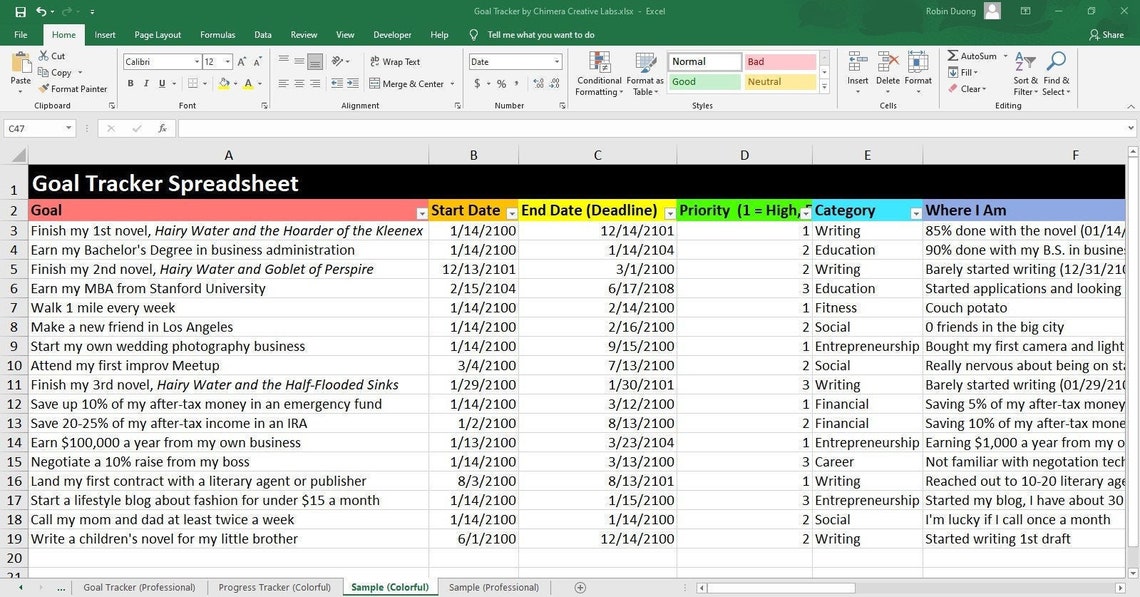Add a new worksheet with the plus button
Image resolution: width=1140 pixels, height=597 pixels.
pyautogui.click(x=580, y=587)
